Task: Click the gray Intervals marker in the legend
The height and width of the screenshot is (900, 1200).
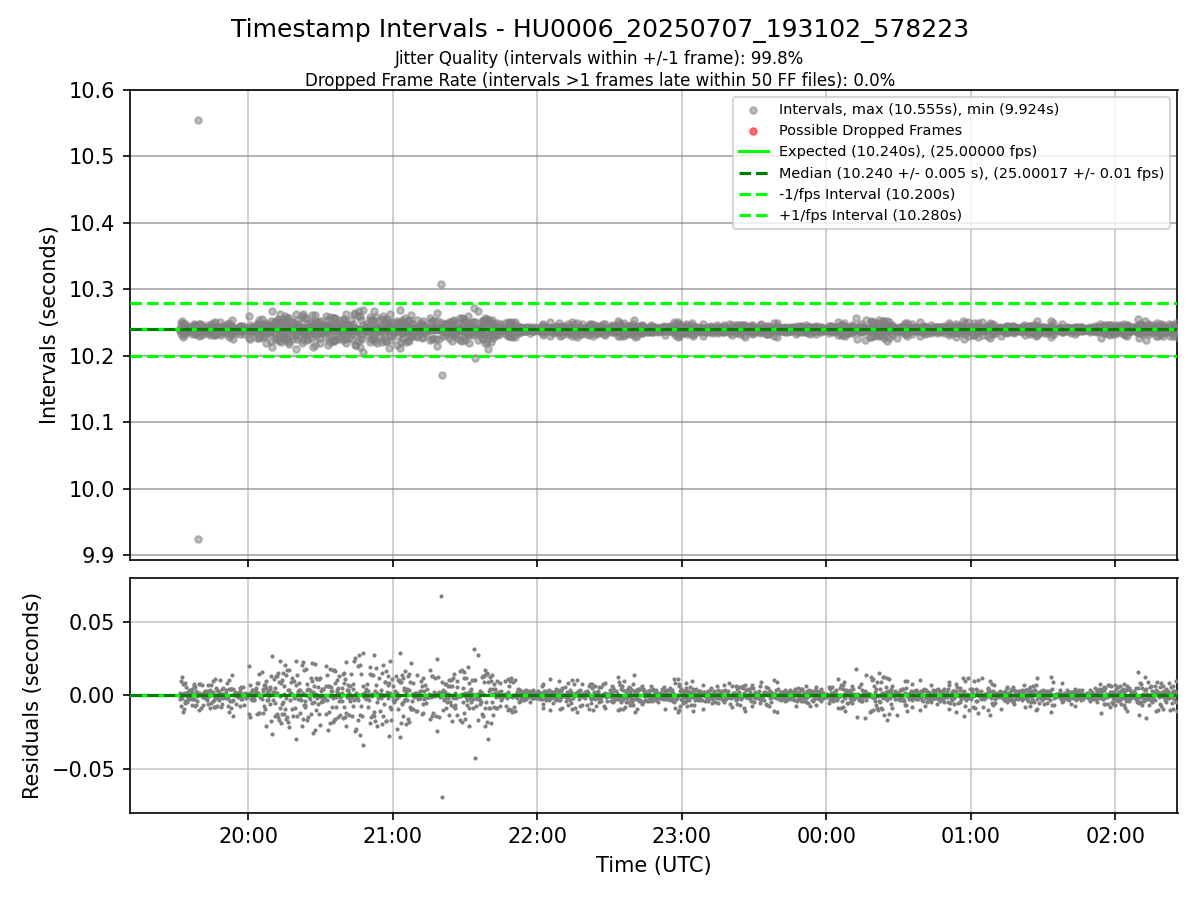Action: click(x=754, y=109)
